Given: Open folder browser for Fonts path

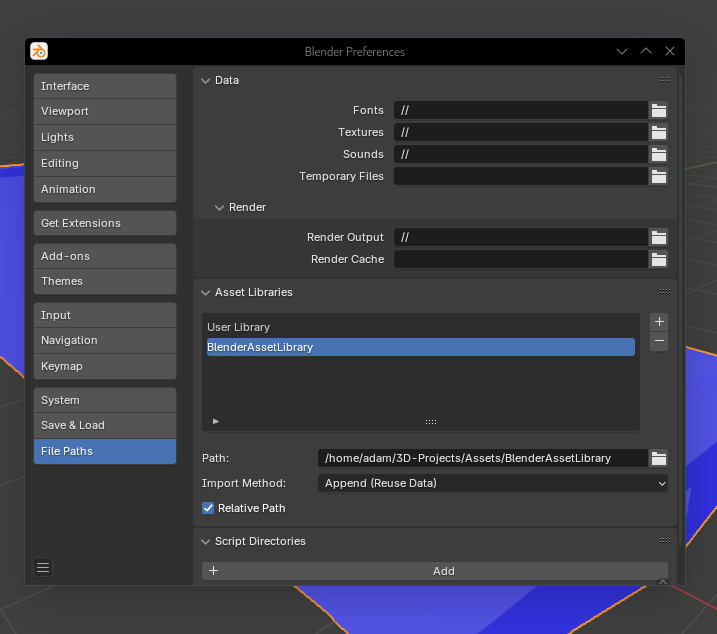Looking at the screenshot, I should (658, 110).
